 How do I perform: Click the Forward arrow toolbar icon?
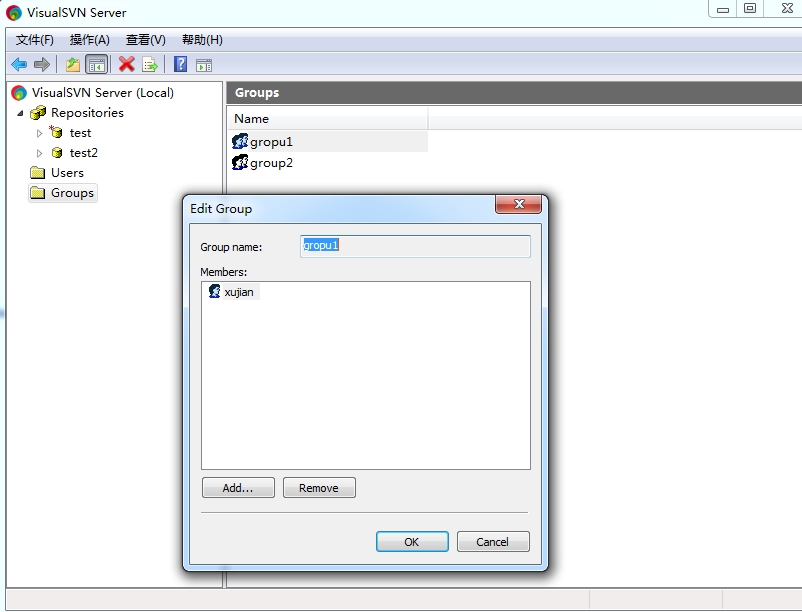(41, 64)
